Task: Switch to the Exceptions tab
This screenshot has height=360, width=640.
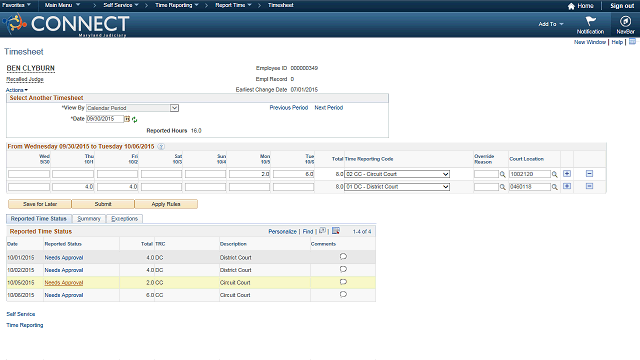Action: pyautogui.click(x=124, y=219)
